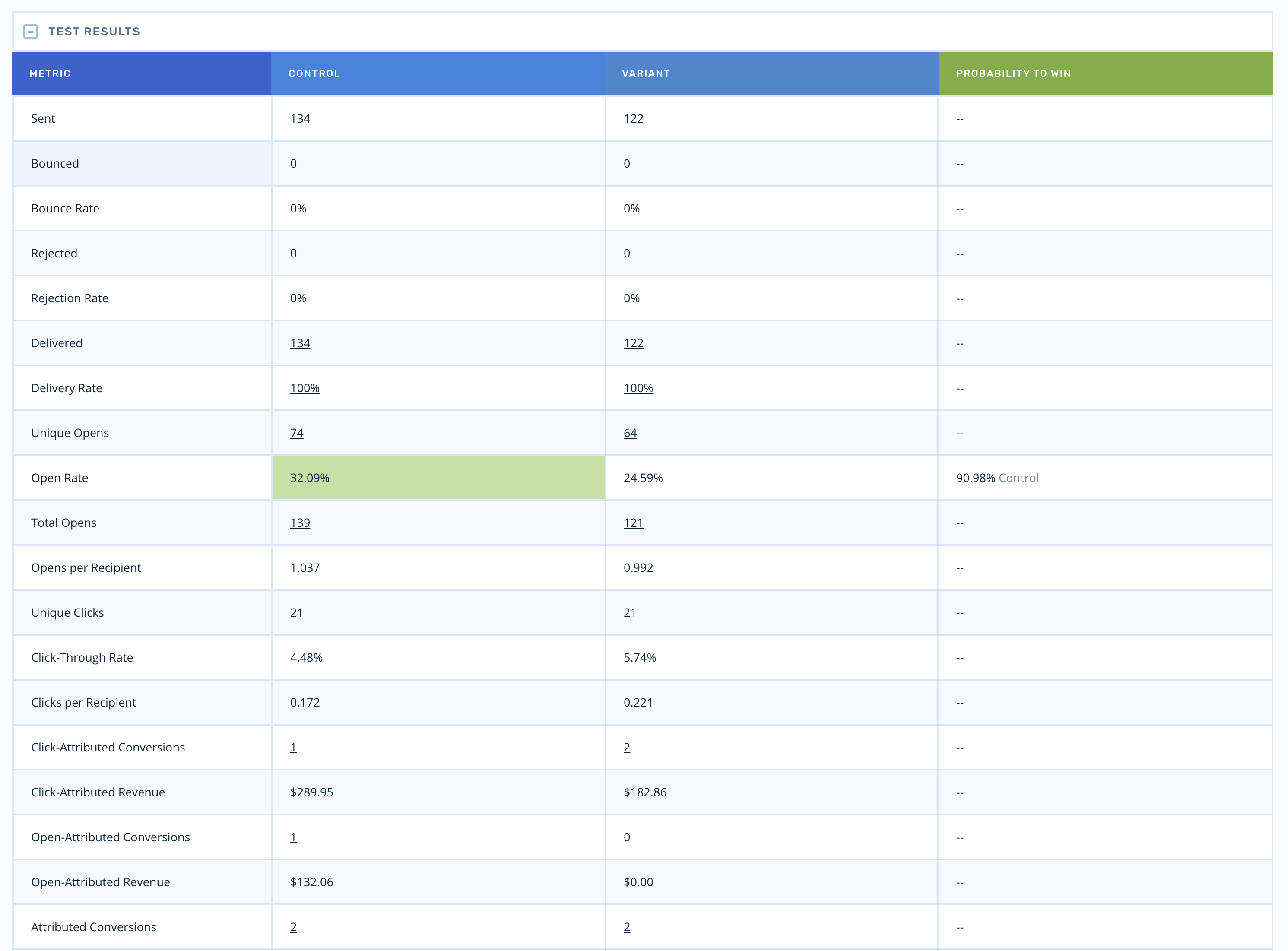
Task: Click the Control winner label in Open Rate row
Action: [1018, 478]
